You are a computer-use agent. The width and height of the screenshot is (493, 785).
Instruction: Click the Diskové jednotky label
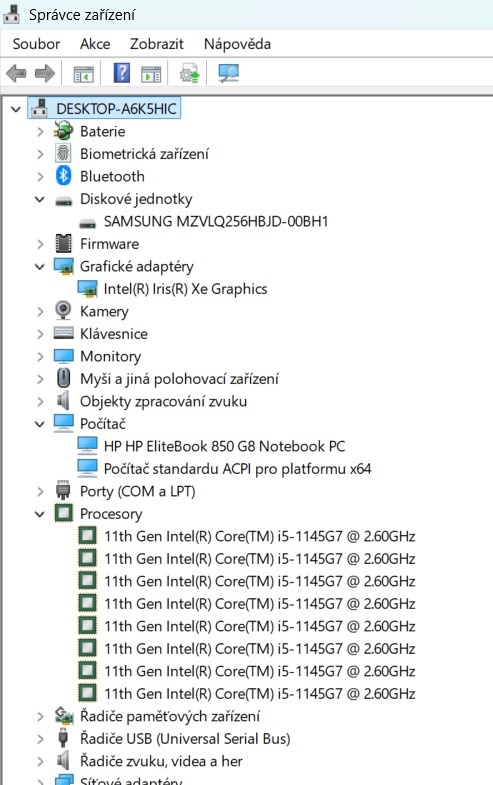point(136,199)
